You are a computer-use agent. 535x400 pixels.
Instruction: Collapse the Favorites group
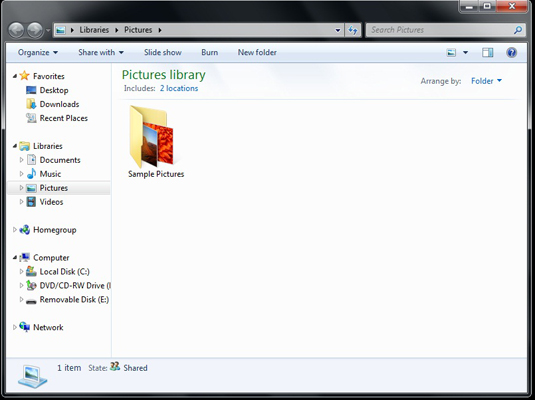click(x=15, y=76)
